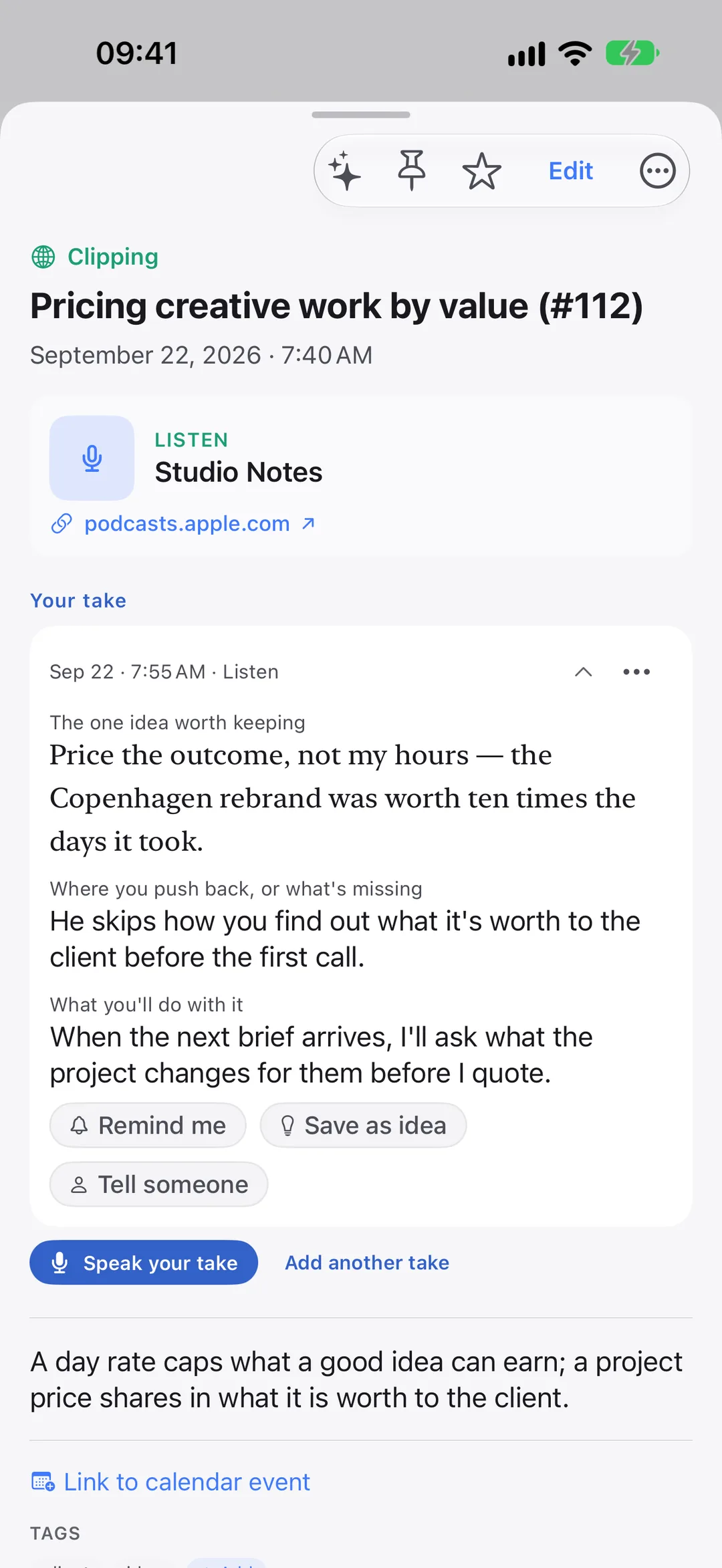Collapse the take with the chevron up
Viewport: 722px width, 1568px height.
[584, 672]
